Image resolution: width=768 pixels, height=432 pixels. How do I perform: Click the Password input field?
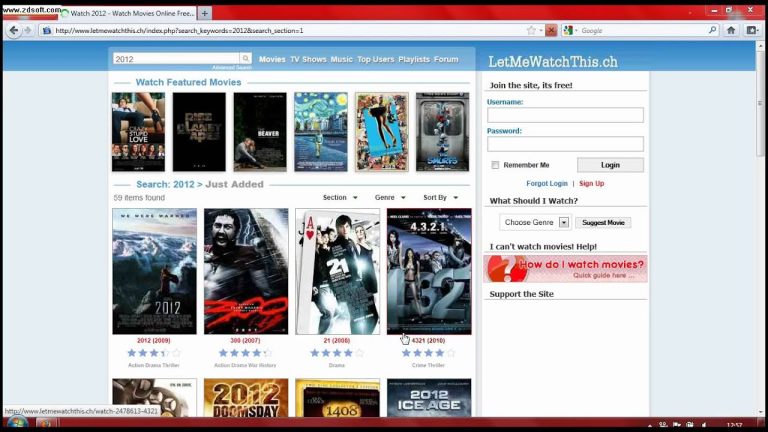(x=565, y=144)
